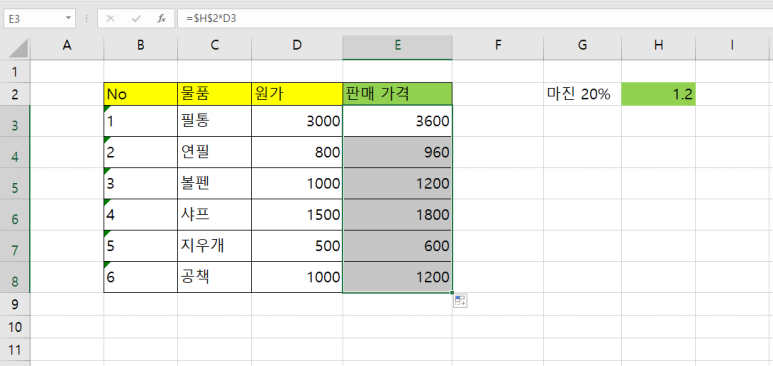Select column A header
This screenshot has width=773, height=366.
[x=67, y=45]
